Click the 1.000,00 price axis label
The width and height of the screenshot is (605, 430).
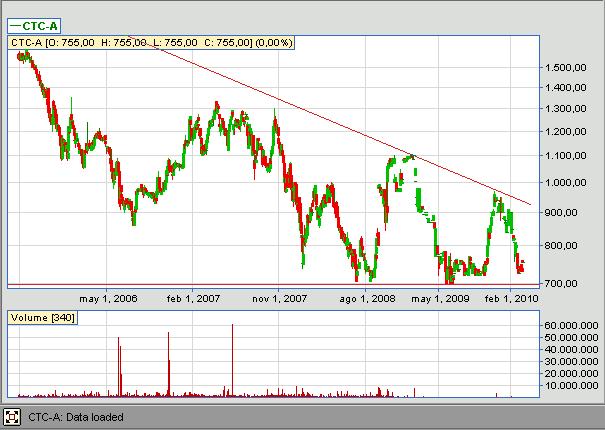pyautogui.click(x=565, y=182)
